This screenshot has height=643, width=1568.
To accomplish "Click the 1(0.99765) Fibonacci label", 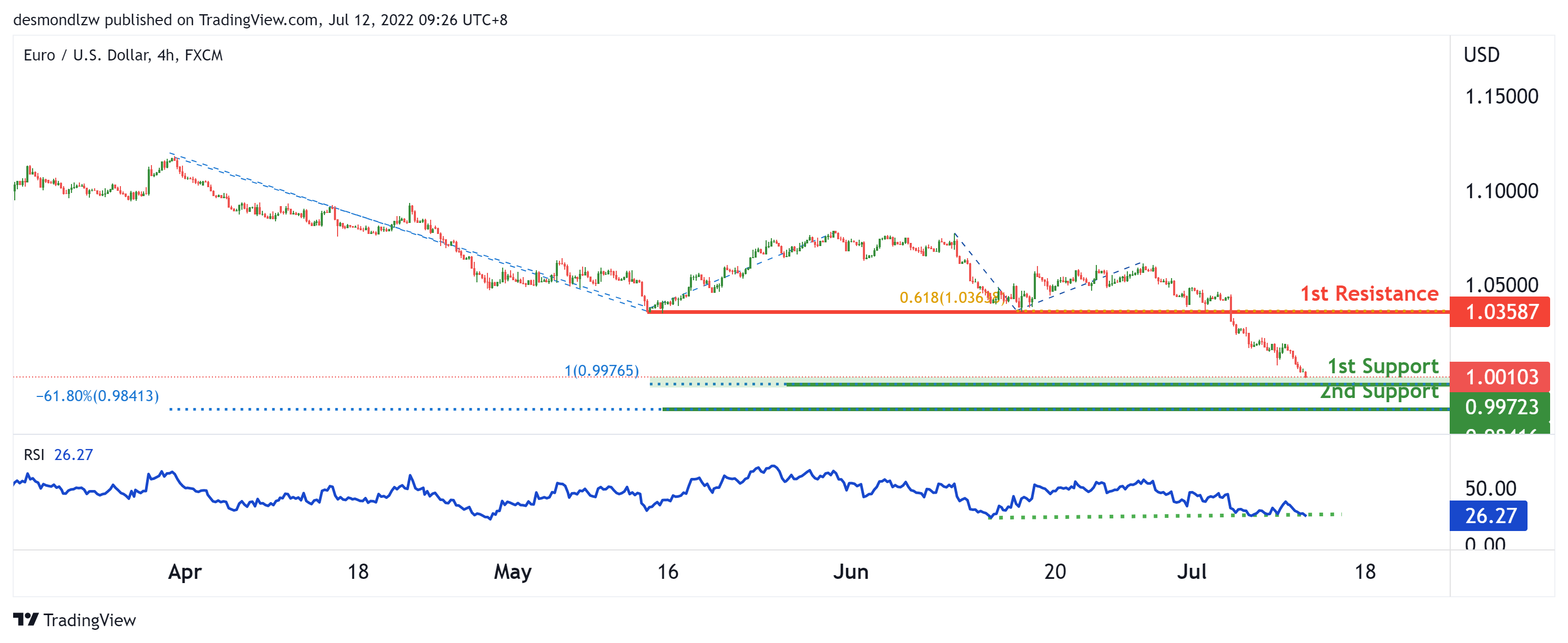I will click(x=602, y=370).
